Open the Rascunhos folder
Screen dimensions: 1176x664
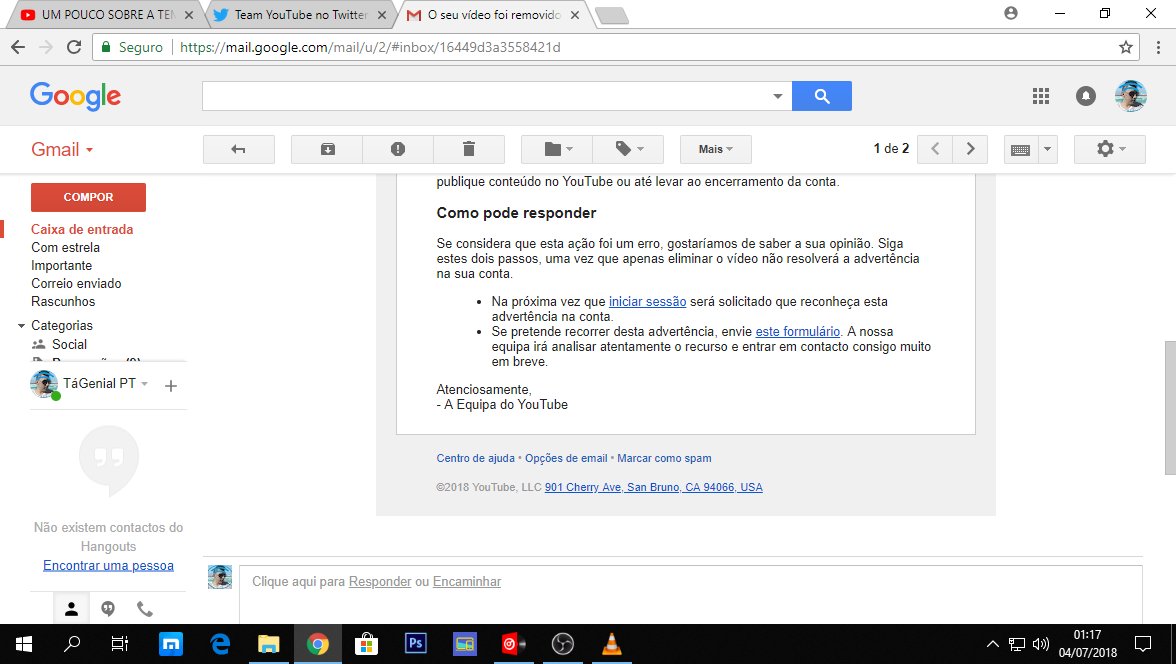click(x=63, y=302)
